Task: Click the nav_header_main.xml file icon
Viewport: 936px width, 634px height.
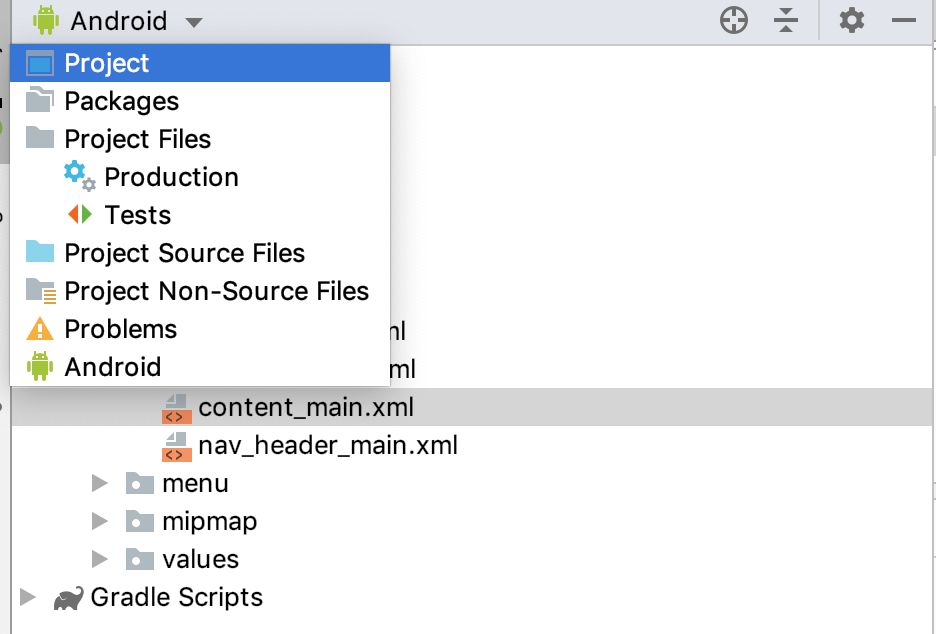Action: (176, 446)
